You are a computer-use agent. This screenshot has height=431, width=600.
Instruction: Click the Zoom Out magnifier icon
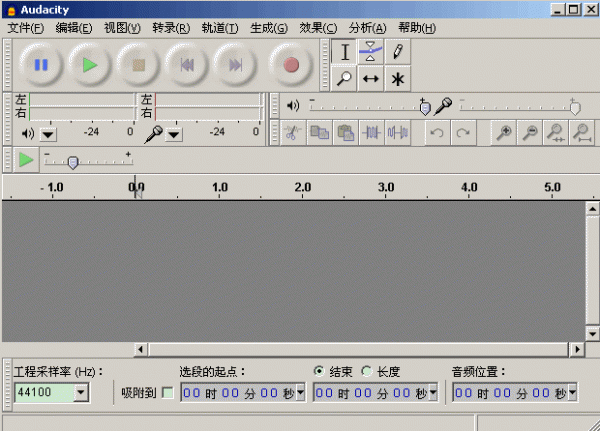tap(530, 133)
